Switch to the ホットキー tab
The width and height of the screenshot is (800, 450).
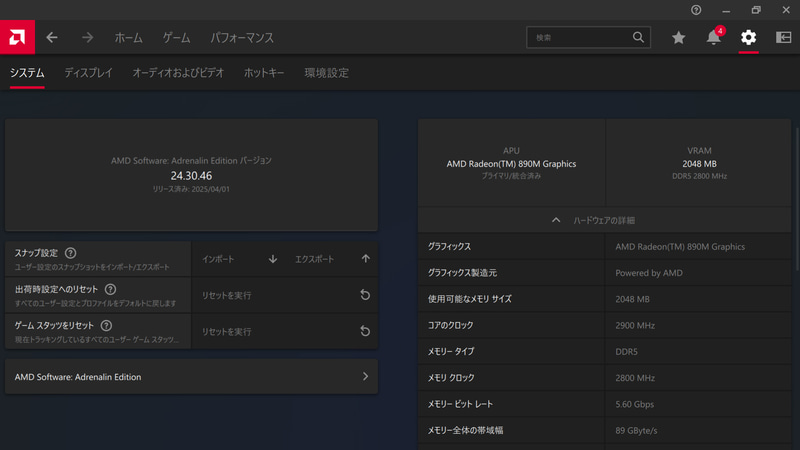pos(264,73)
